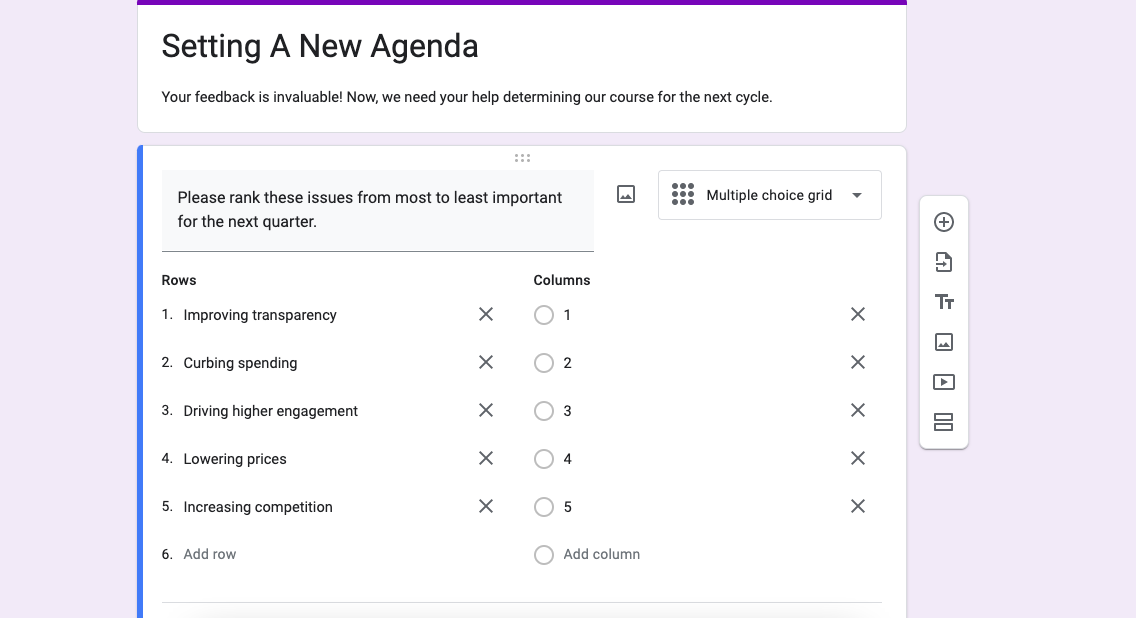Image resolution: width=1136 pixels, height=618 pixels.
Task: Click the column 3 radio button
Action: point(544,411)
